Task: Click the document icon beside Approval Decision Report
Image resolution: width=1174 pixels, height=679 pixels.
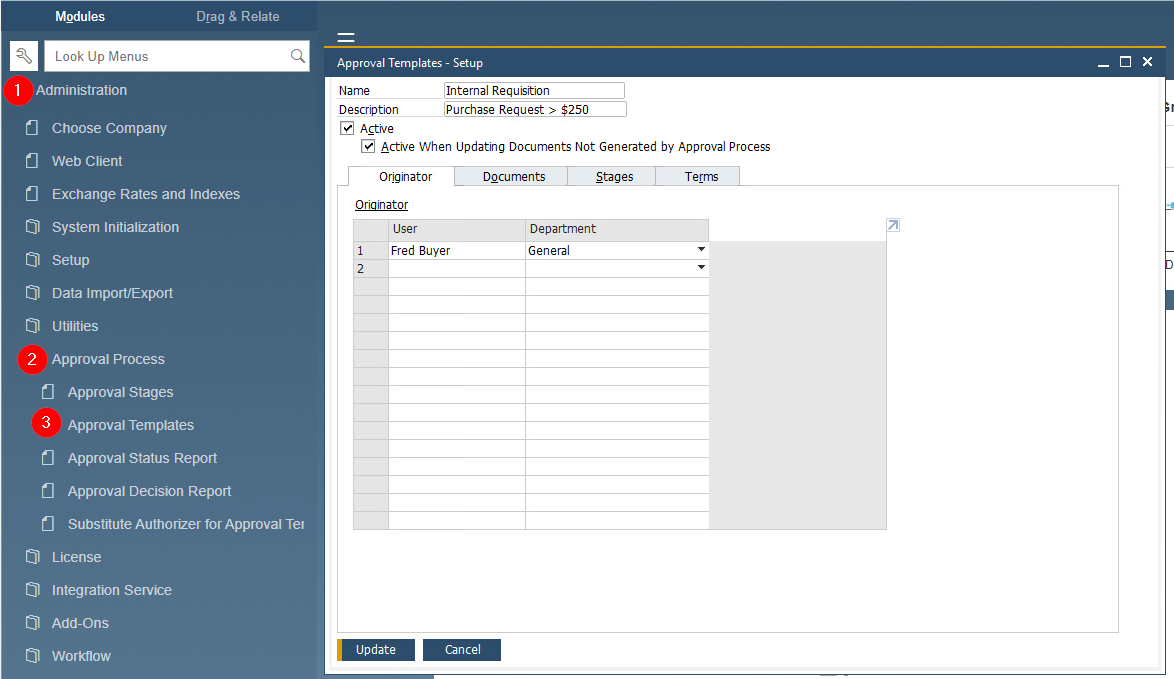Action: pos(48,490)
